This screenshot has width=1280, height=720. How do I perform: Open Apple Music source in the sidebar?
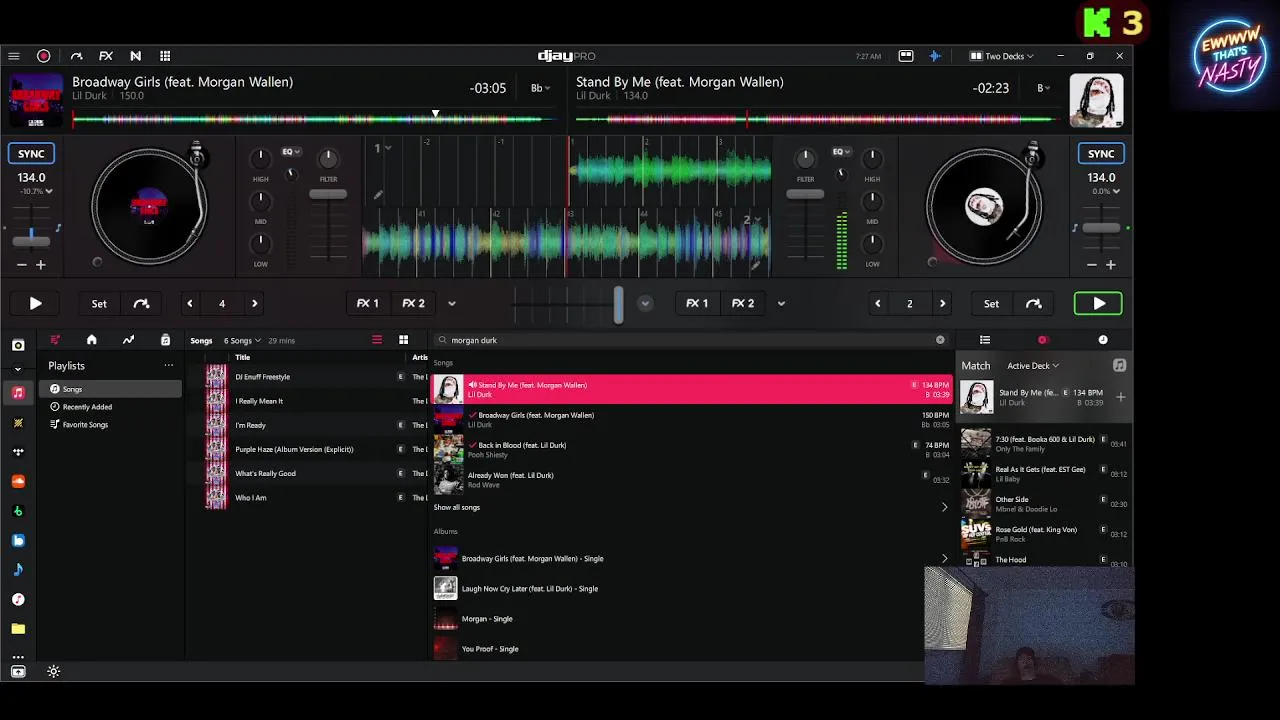tap(18, 393)
